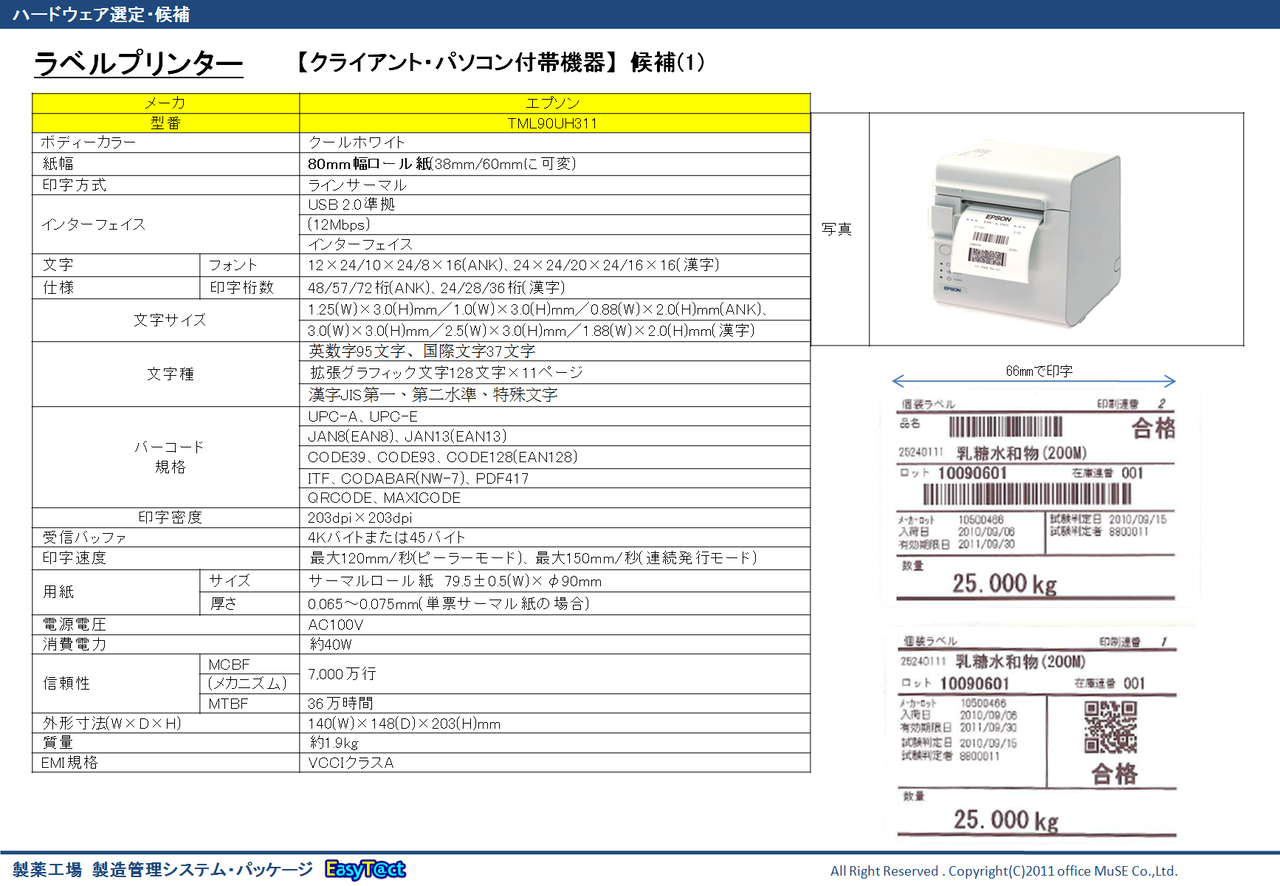Click the upper sample label with 合格 stamp
The width and height of the screenshot is (1280, 886).
1036,500
